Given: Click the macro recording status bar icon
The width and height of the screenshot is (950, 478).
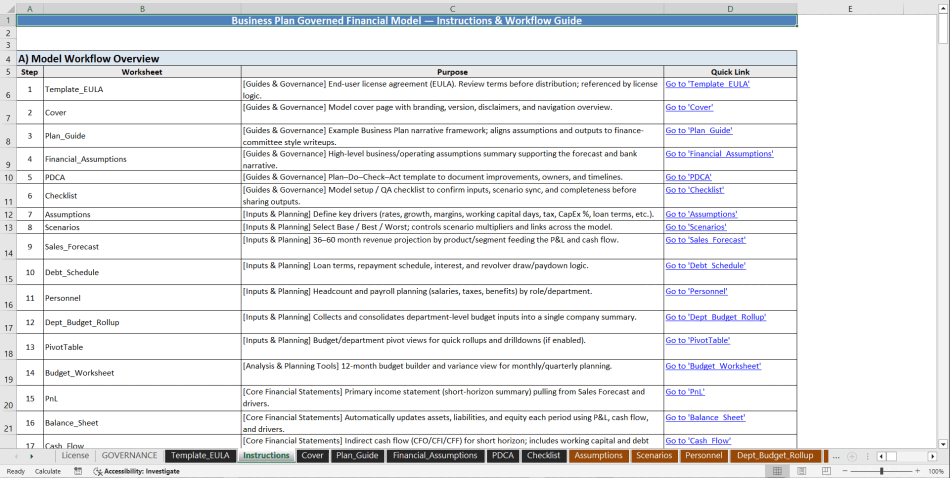Looking at the screenshot, I should tap(78, 471).
